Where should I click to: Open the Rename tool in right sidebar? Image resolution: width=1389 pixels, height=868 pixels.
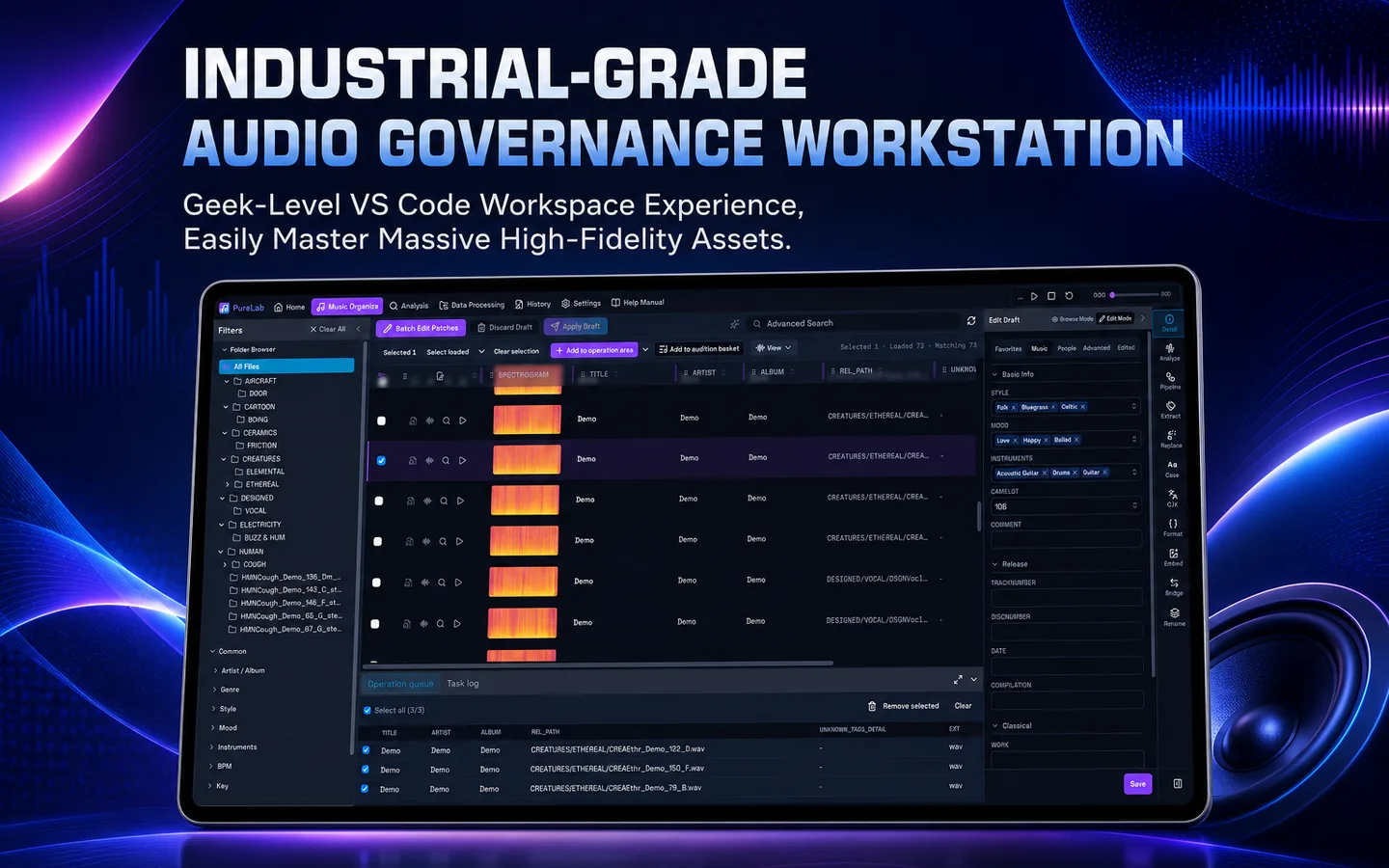click(x=1174, y=616)
